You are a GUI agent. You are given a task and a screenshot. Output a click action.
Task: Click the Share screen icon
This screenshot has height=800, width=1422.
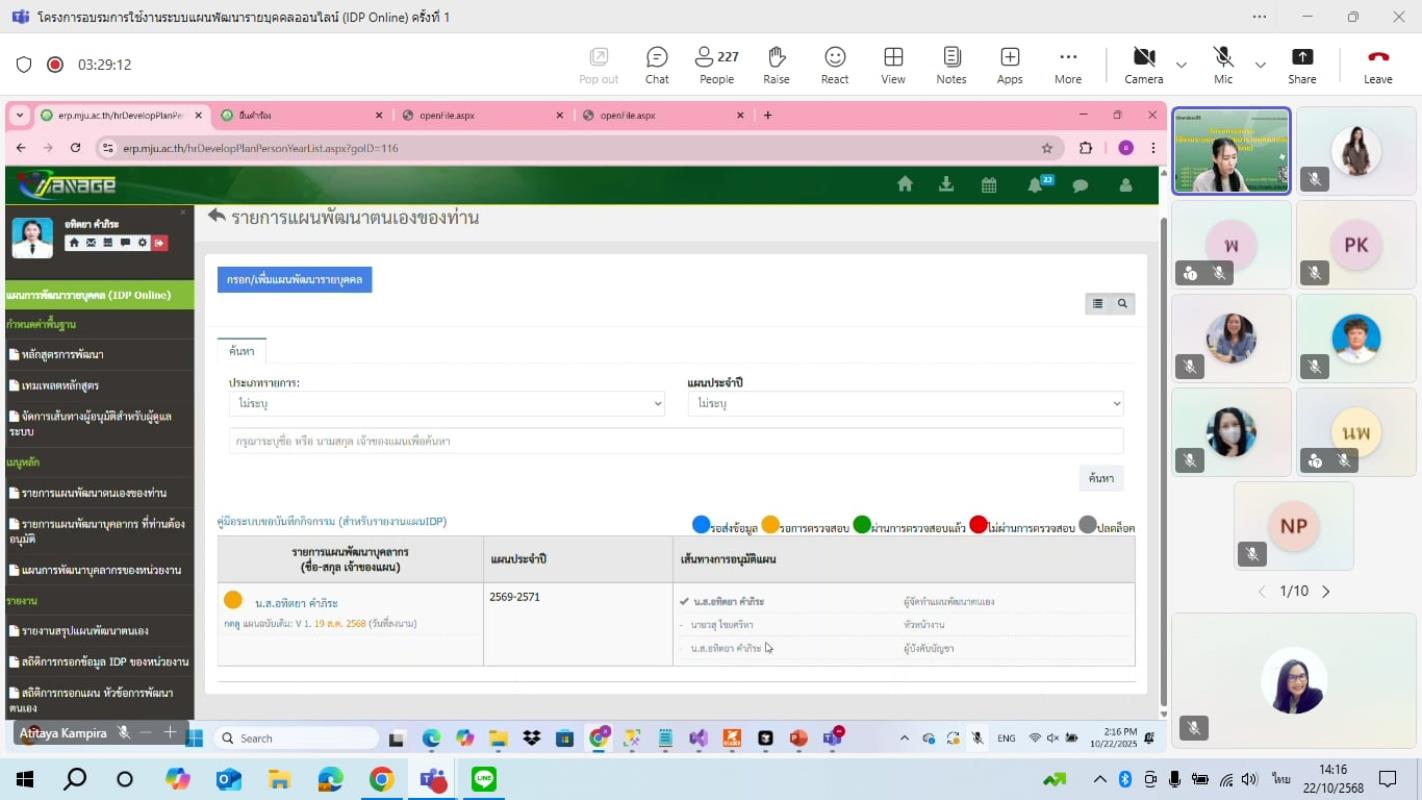click(x=1302, y=65)
